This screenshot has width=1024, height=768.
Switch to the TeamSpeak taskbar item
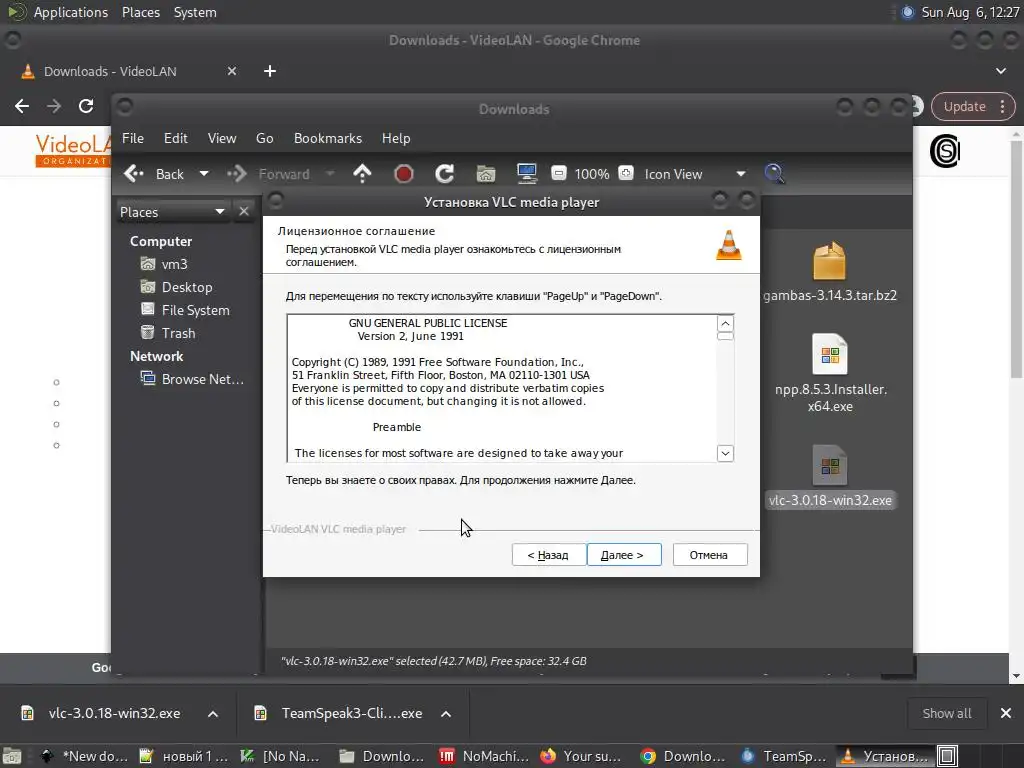pos(784,756)
